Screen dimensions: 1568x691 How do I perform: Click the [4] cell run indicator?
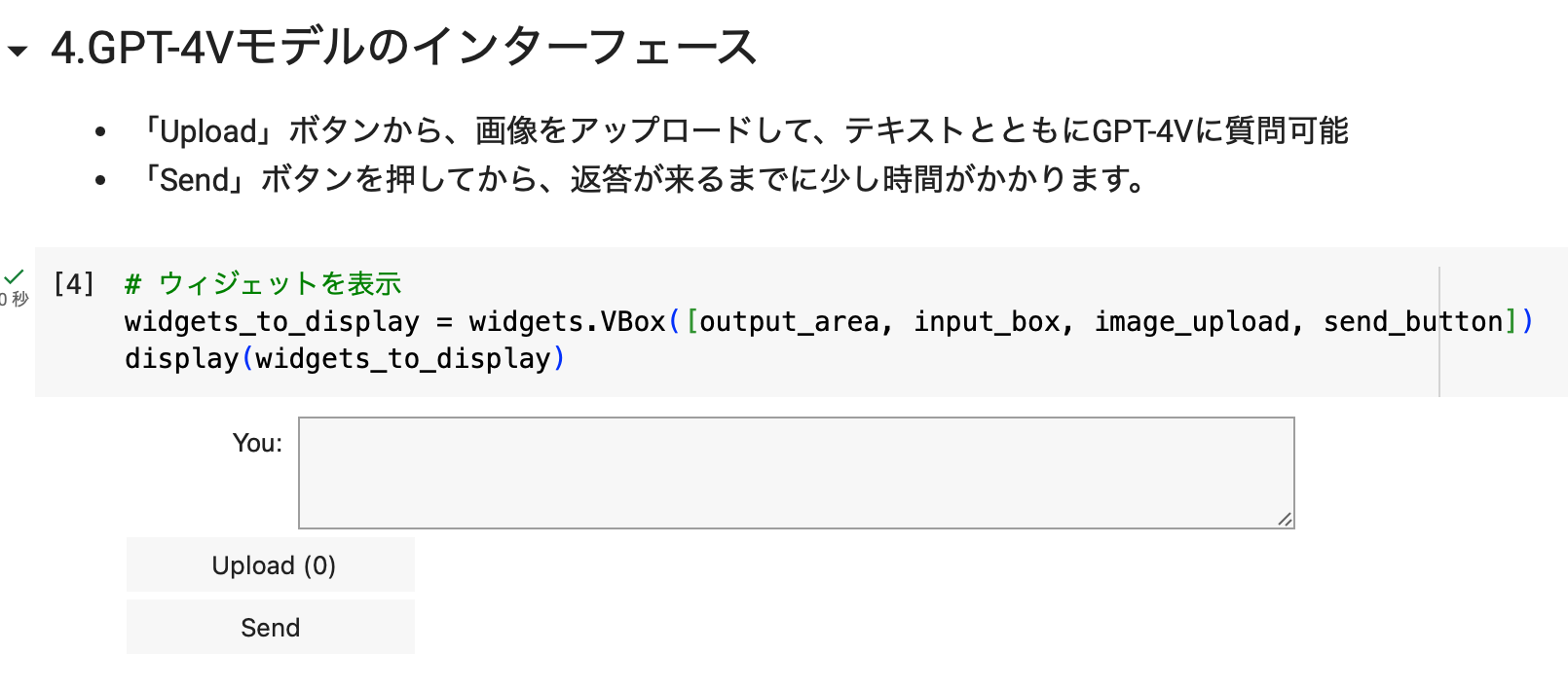(x=74, y=284)
